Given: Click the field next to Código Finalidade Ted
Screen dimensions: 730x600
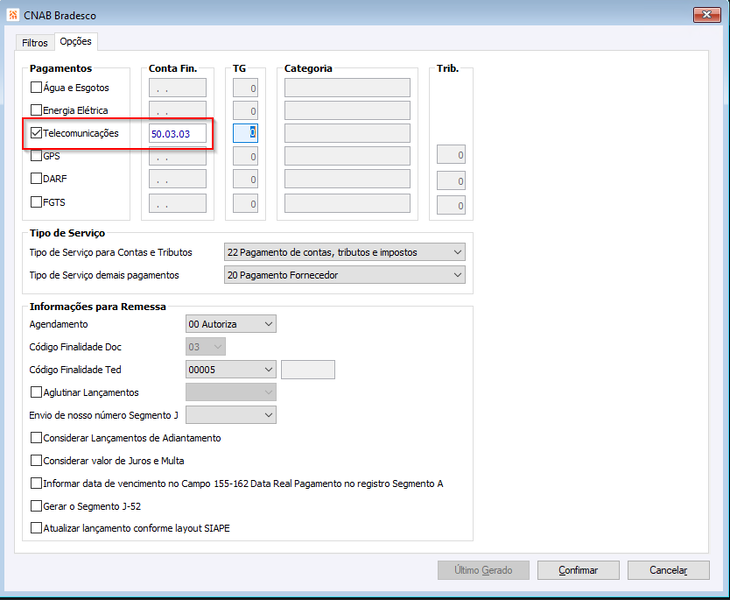Looking at the screenshot, I should pos(308,370).
